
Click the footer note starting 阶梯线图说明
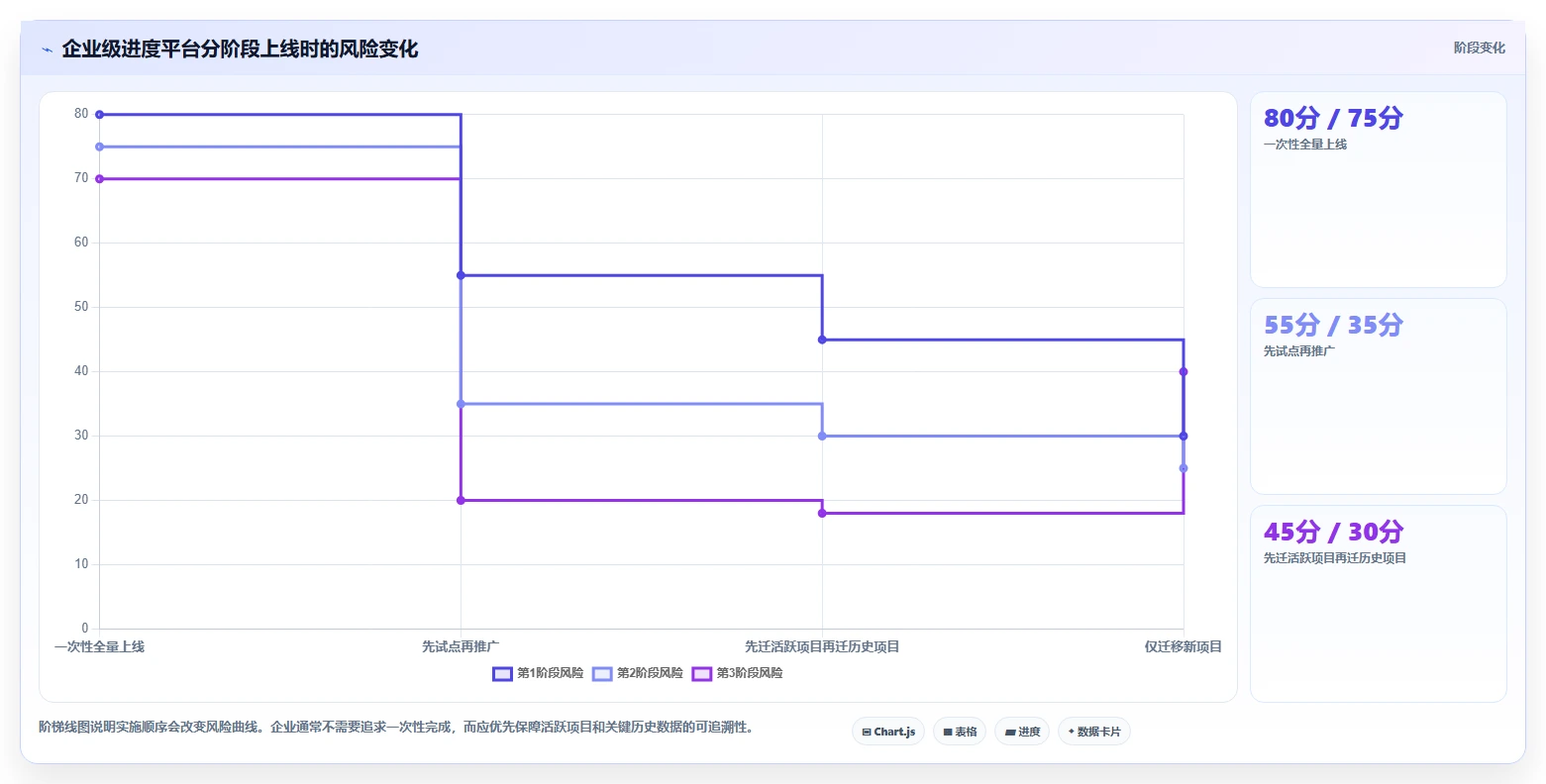[398, 727]
